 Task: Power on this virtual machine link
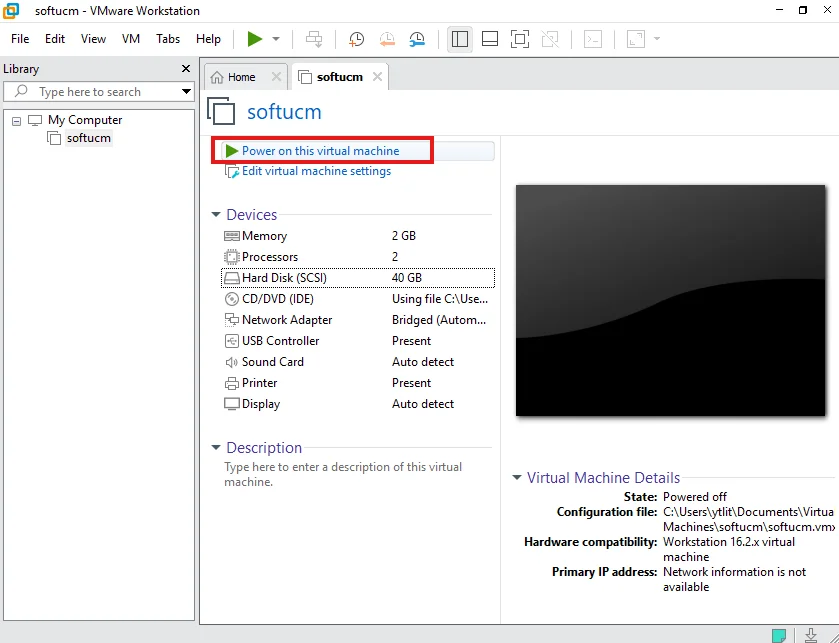click(x=320, y=151)
